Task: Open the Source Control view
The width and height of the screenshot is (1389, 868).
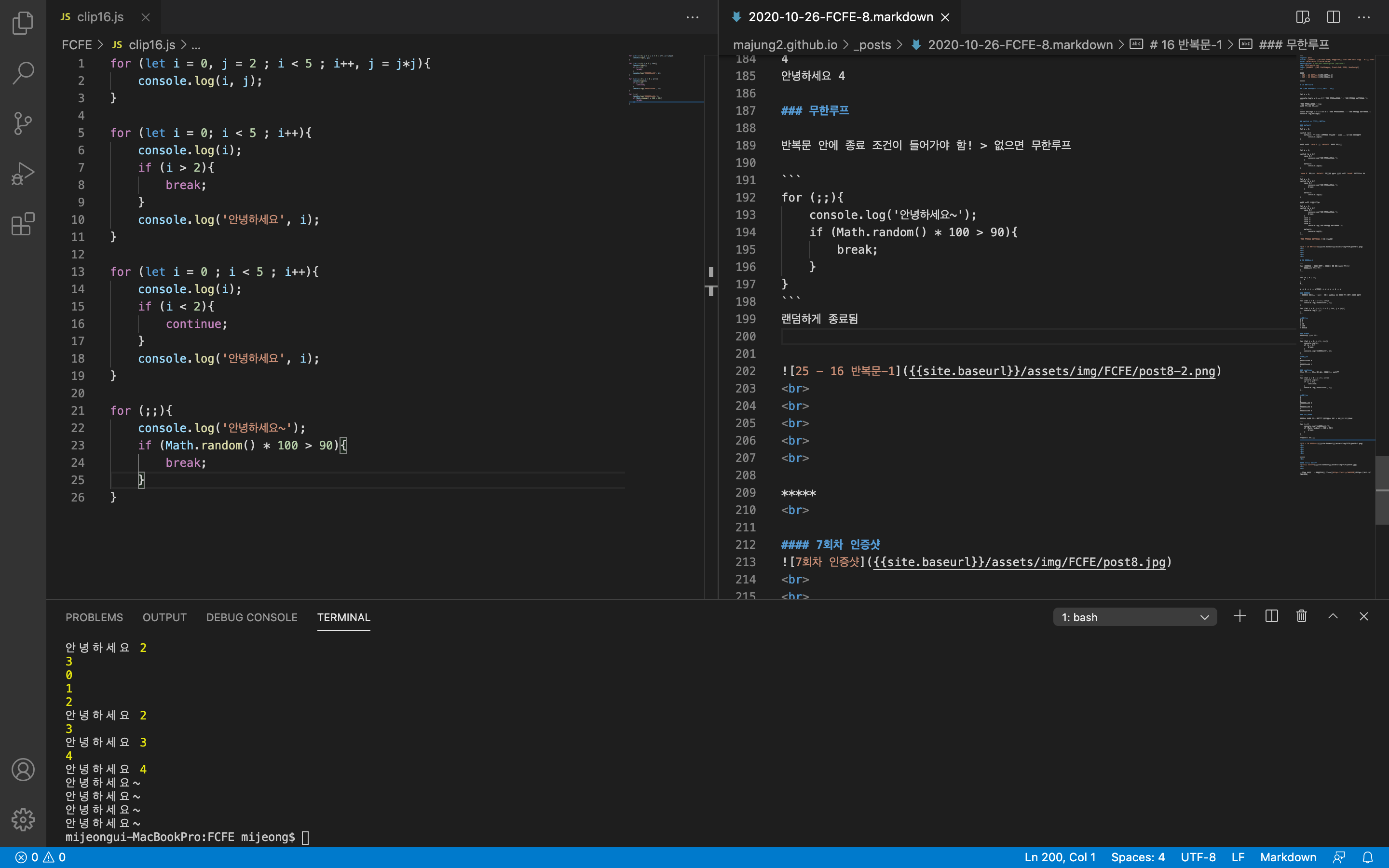Action: tap(23, 123)
